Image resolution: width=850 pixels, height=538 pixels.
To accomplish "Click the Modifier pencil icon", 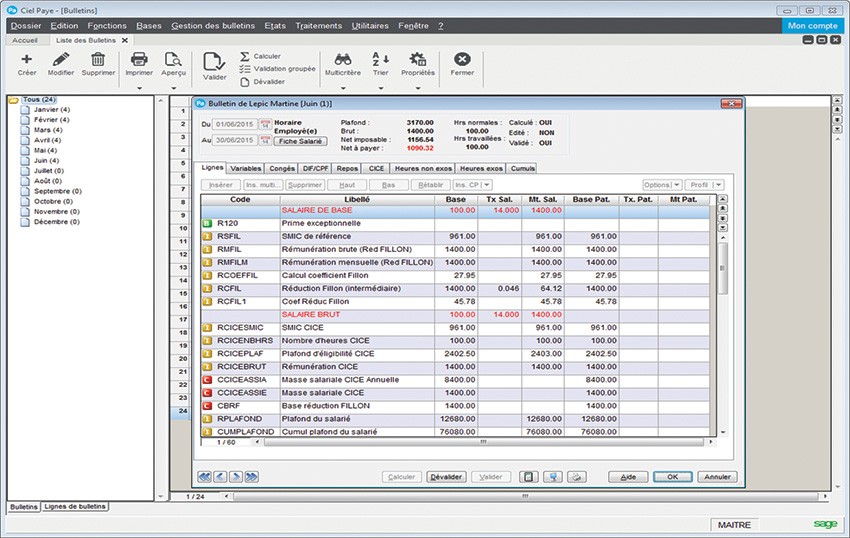I will [x=61, y=60].
